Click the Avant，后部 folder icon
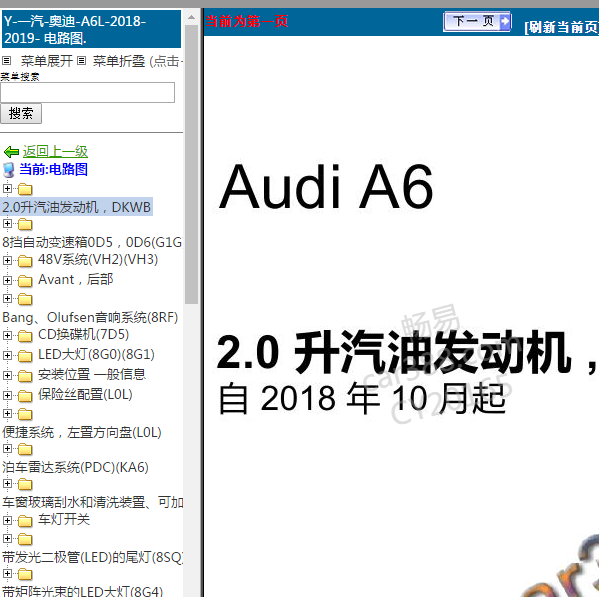The image size is (599, 597). tap(25, 281)
